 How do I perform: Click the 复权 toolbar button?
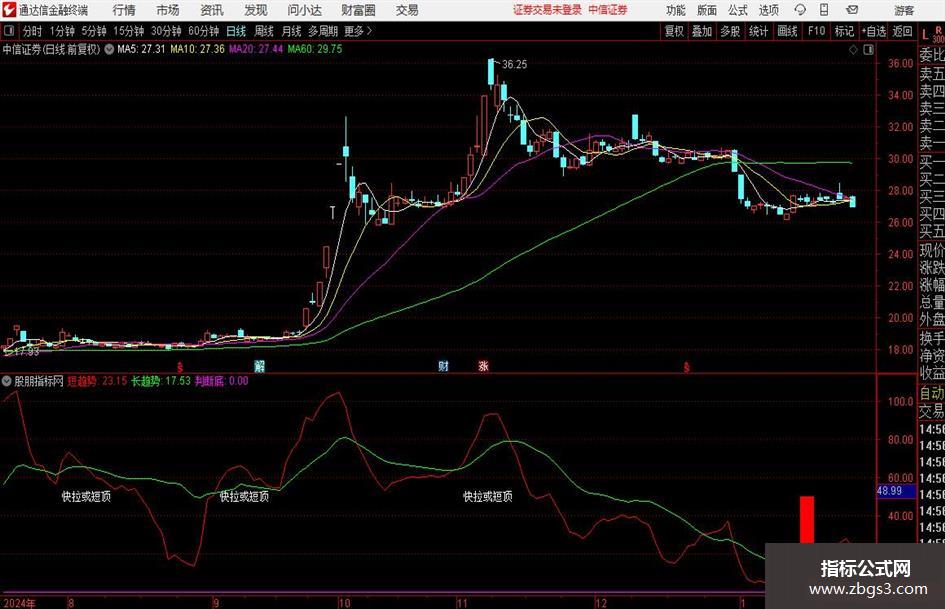(x=674, y=31)
